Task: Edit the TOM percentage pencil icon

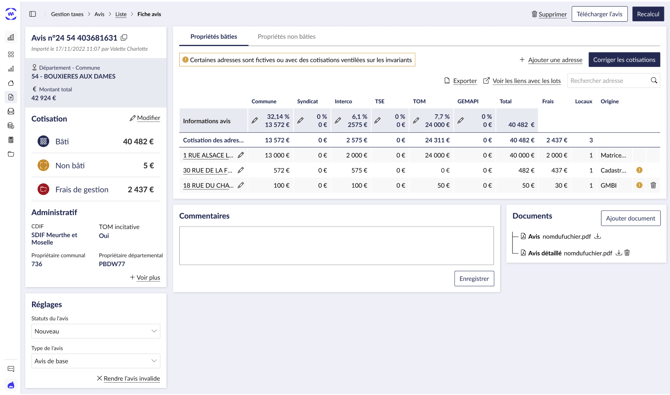Action: pos(416,121)
